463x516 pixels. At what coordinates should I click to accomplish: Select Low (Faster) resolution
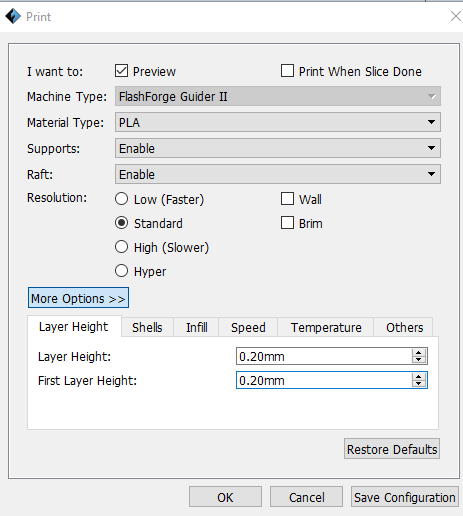pyautogui.click(x=121, y=199)
